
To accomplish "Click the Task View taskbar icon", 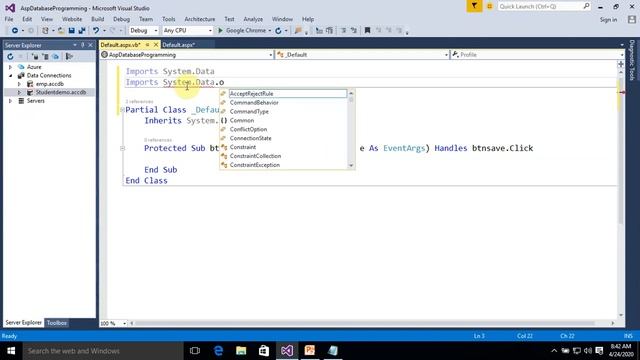I will (195, 351).
